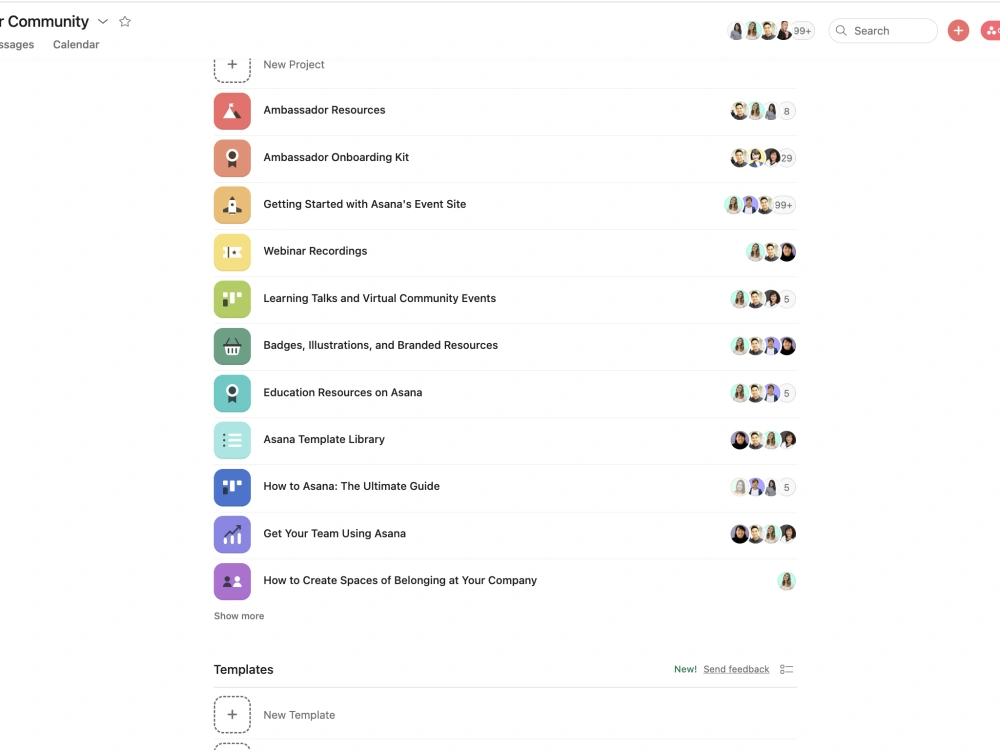The height and width of the screenshot is (750, 1000).
Task: Switch the Templates list view using the list icon
Action: pos(786,669)
